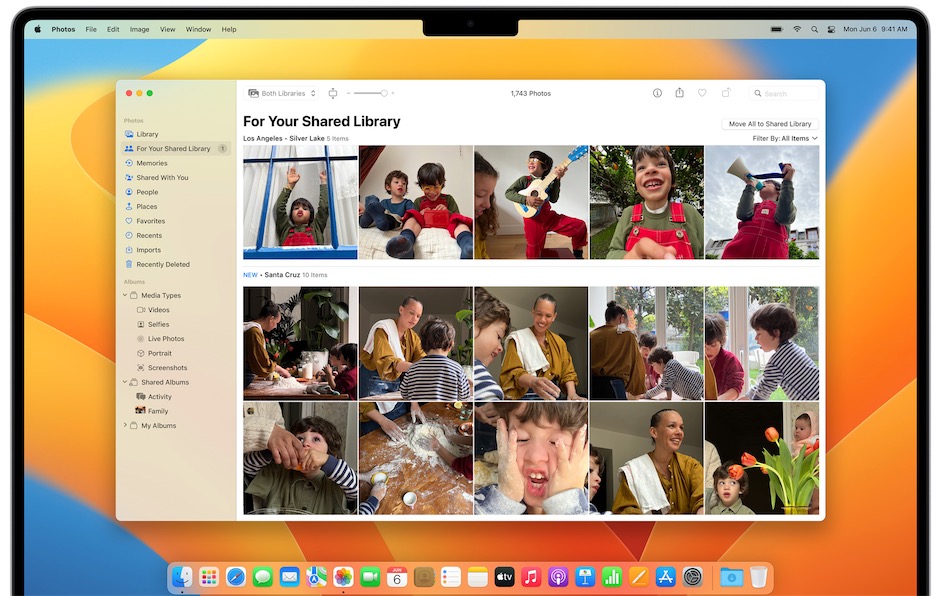Open Calendar from the Dock

tap(397, 577)
